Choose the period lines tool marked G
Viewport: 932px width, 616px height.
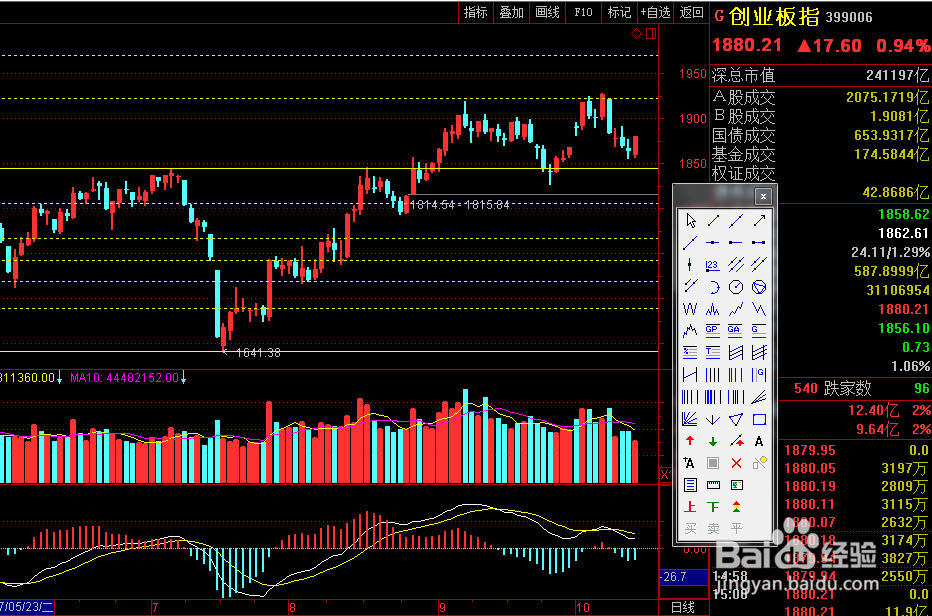click(758, 375)
